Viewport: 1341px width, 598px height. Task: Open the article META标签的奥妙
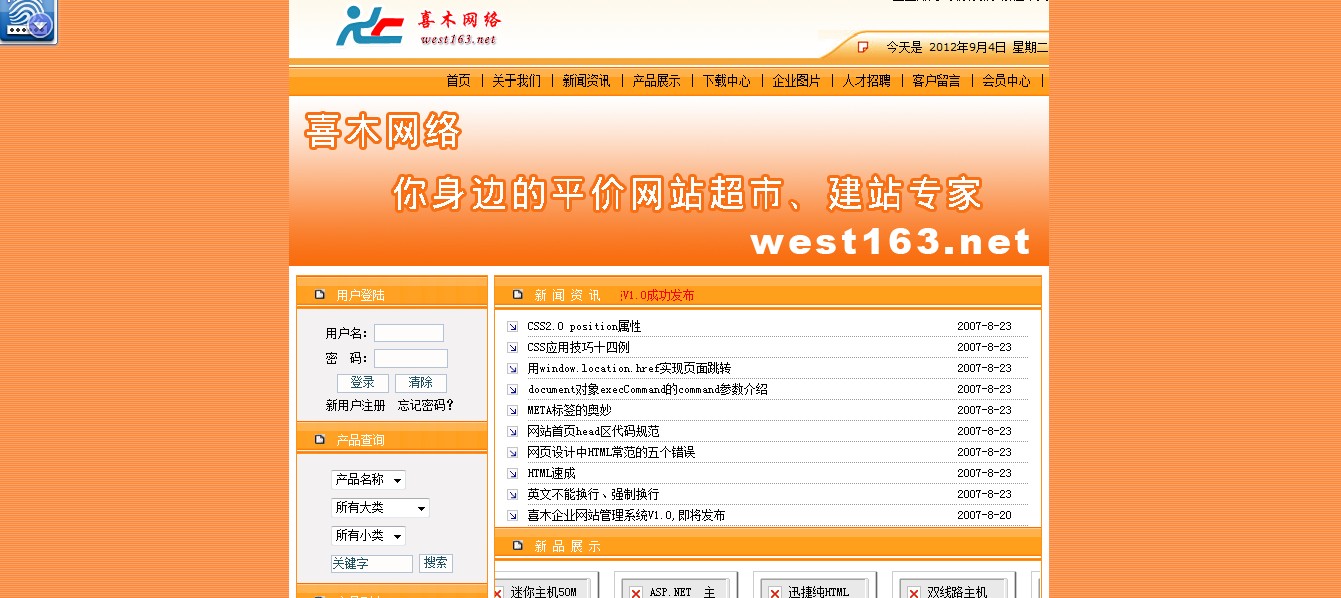click(x=569, y=411)
